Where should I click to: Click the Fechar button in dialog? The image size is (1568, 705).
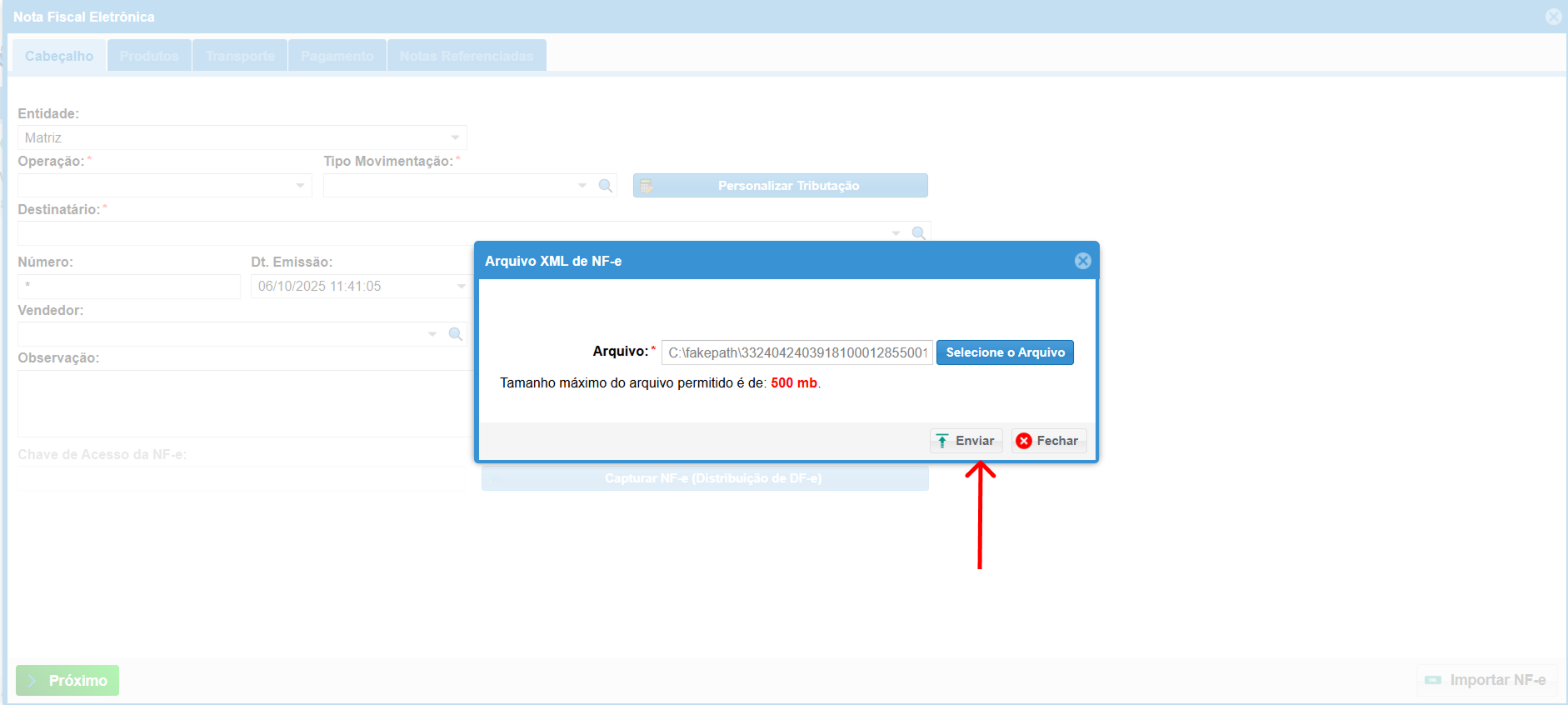pyautogui.click(x=1048, y=441)
